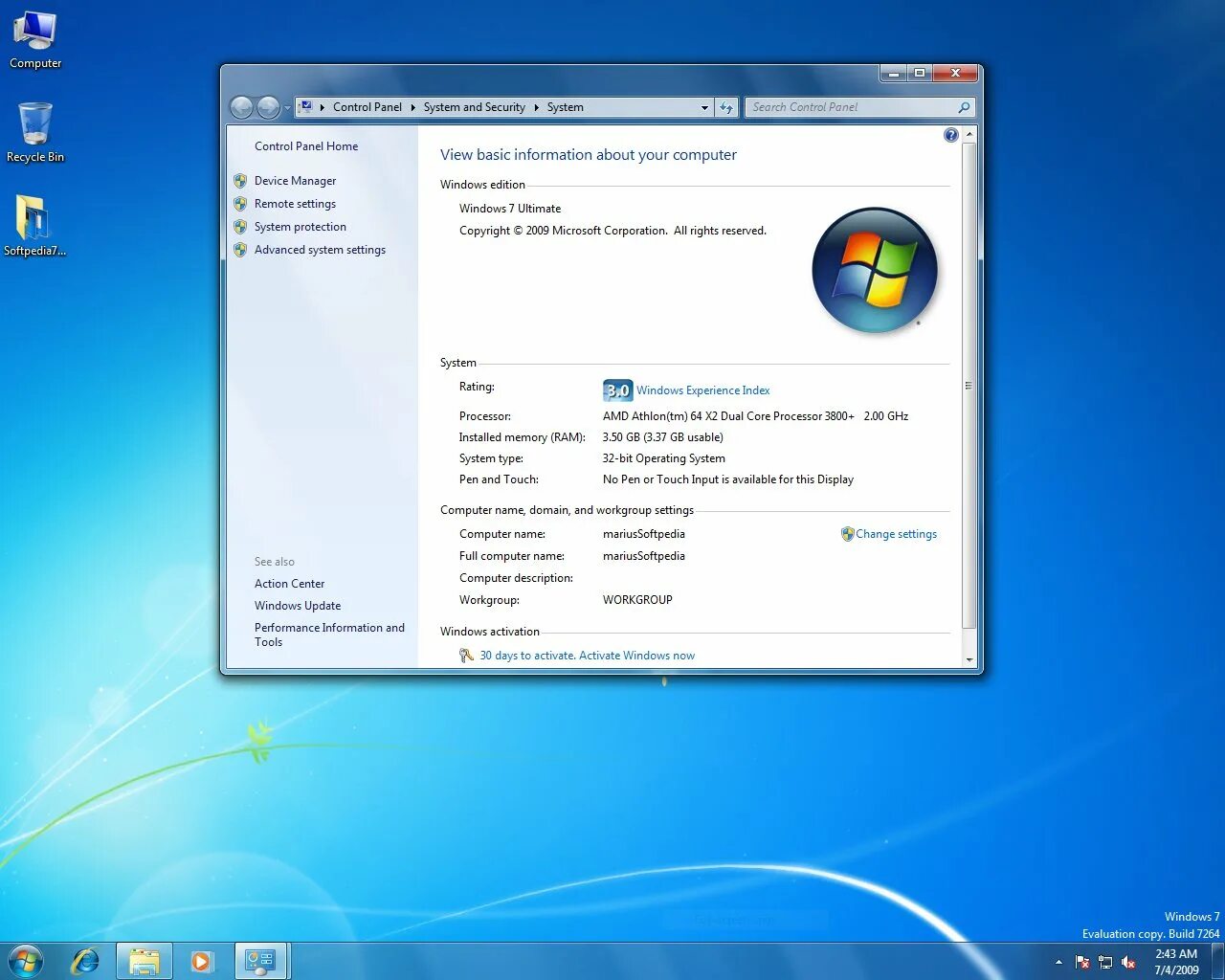
Task: Expand the address bar history dropdown
Action: (x=704, y=107)
